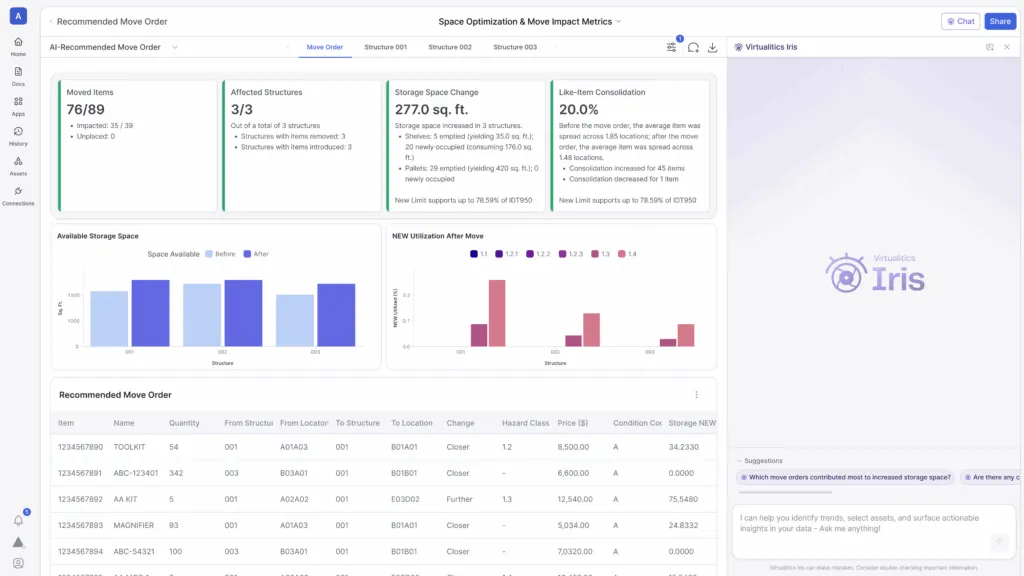The height and width of the screenshot is (576, 1024).
Task: Toggle the 1.2.3 legend entry
Action: pyautogui.click(x=571, y=254)
